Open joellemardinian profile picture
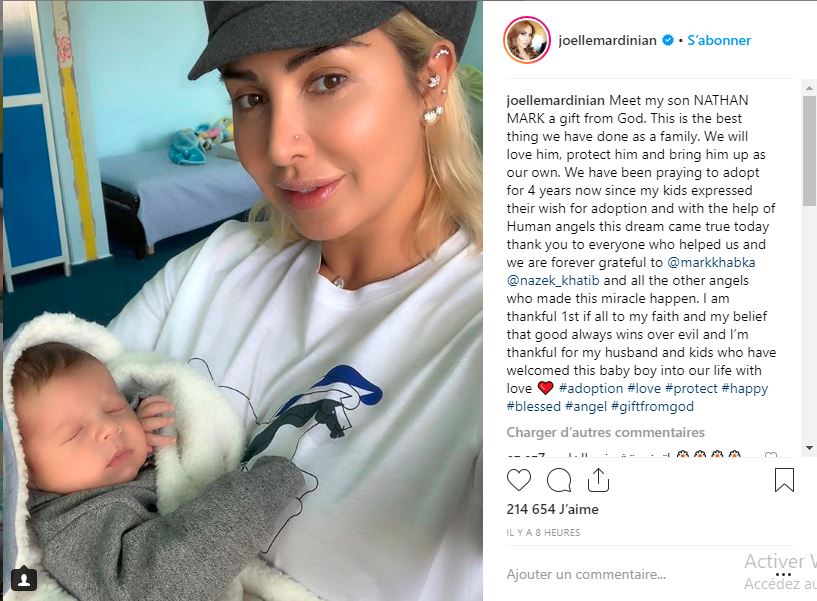 pos(527,40)
